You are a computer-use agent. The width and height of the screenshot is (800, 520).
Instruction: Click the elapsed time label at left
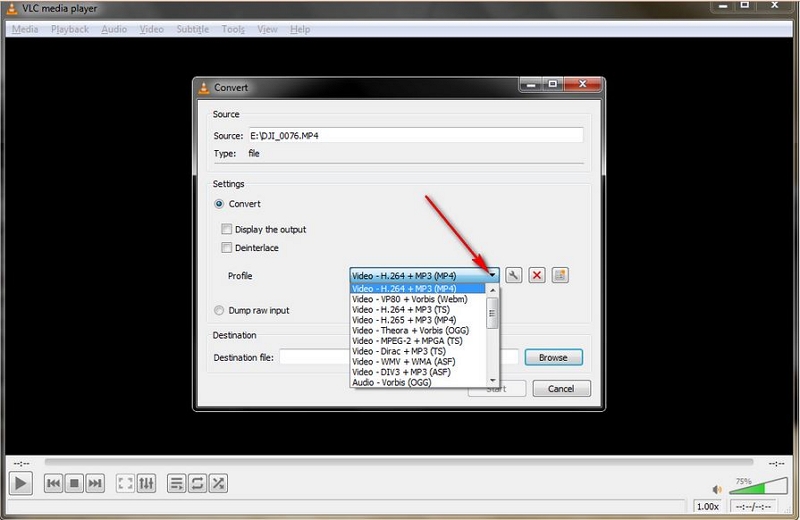pyautogui.click(x=21, y=463)
